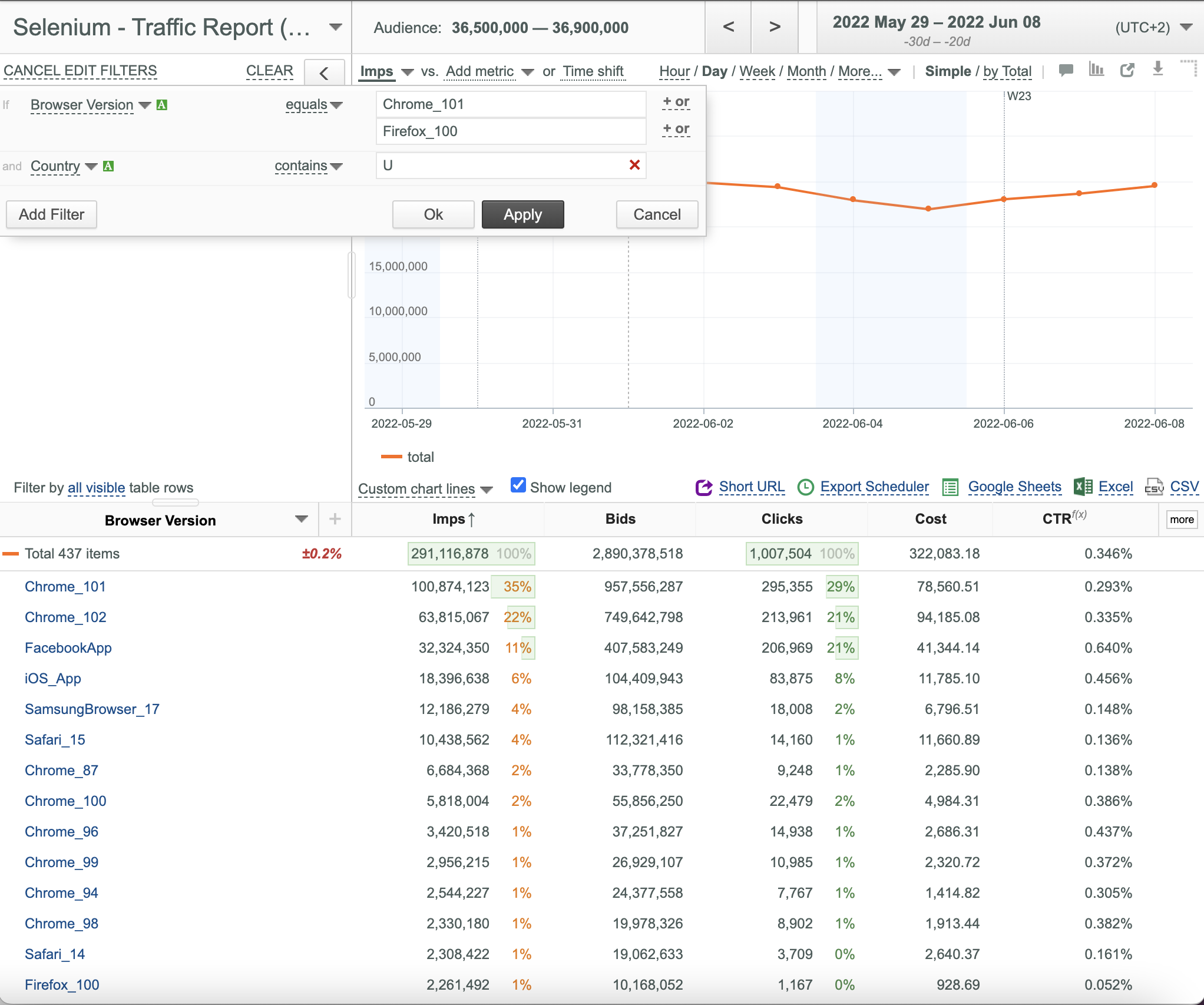Switch to Simple chart mode

coord(948,71)
